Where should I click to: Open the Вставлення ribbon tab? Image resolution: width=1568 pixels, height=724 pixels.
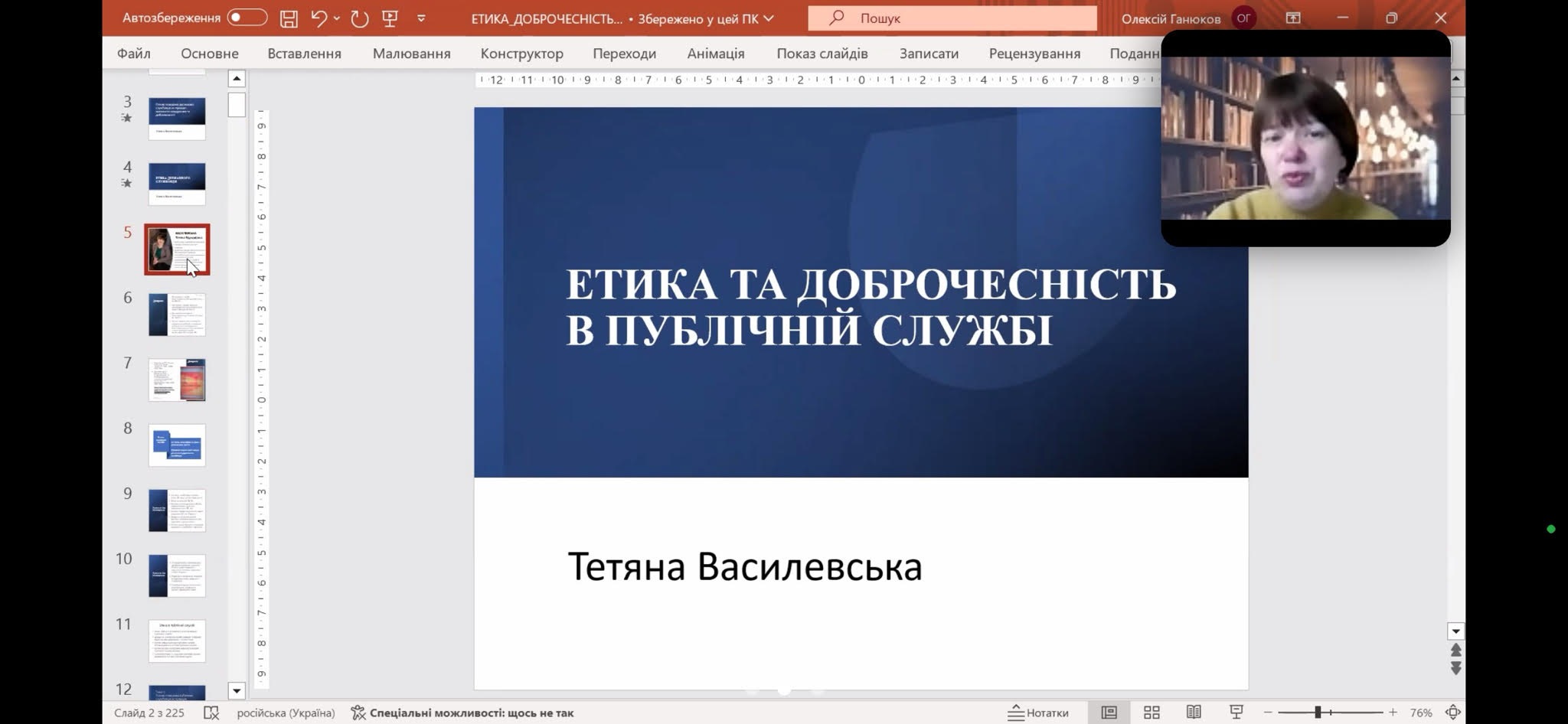coord(304,54)
